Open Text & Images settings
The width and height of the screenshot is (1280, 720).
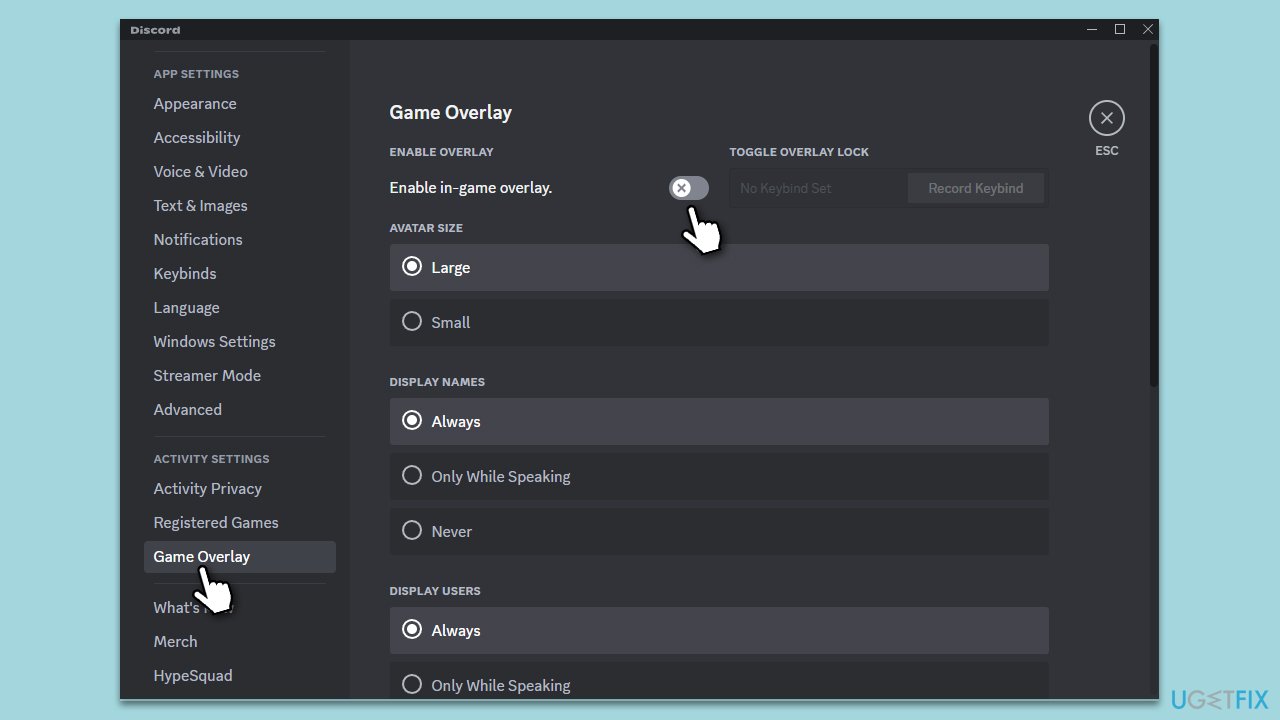(200, 206)
